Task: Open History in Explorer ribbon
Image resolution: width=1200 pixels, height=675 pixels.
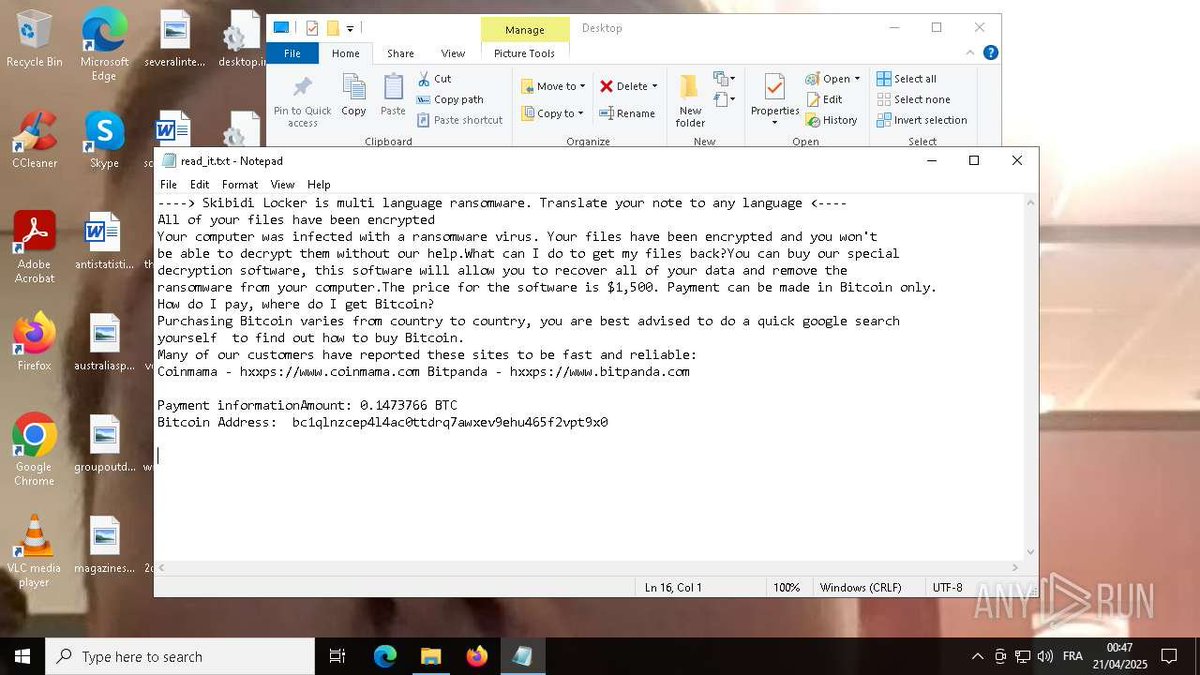Action: (x=832, y=120)
